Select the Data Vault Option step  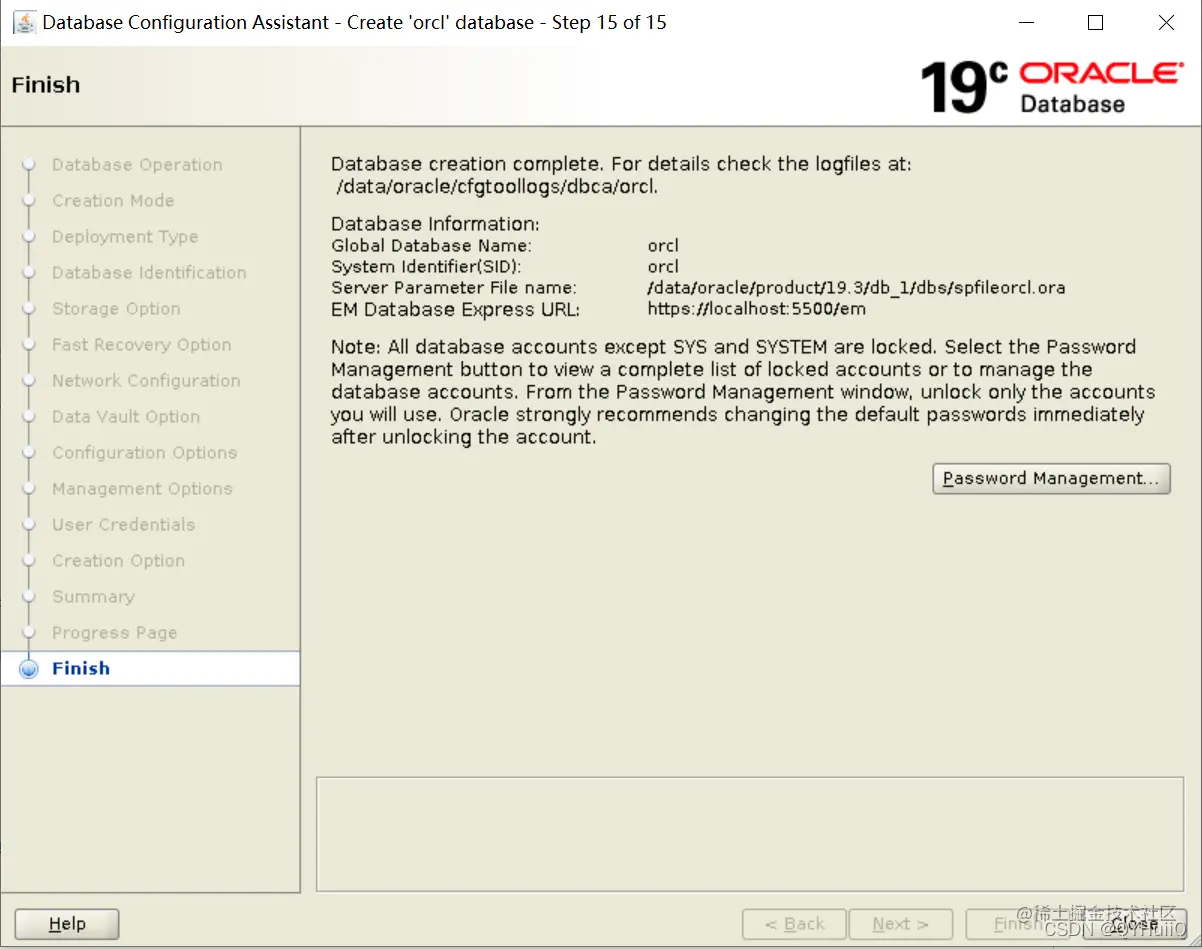point(126,417)
